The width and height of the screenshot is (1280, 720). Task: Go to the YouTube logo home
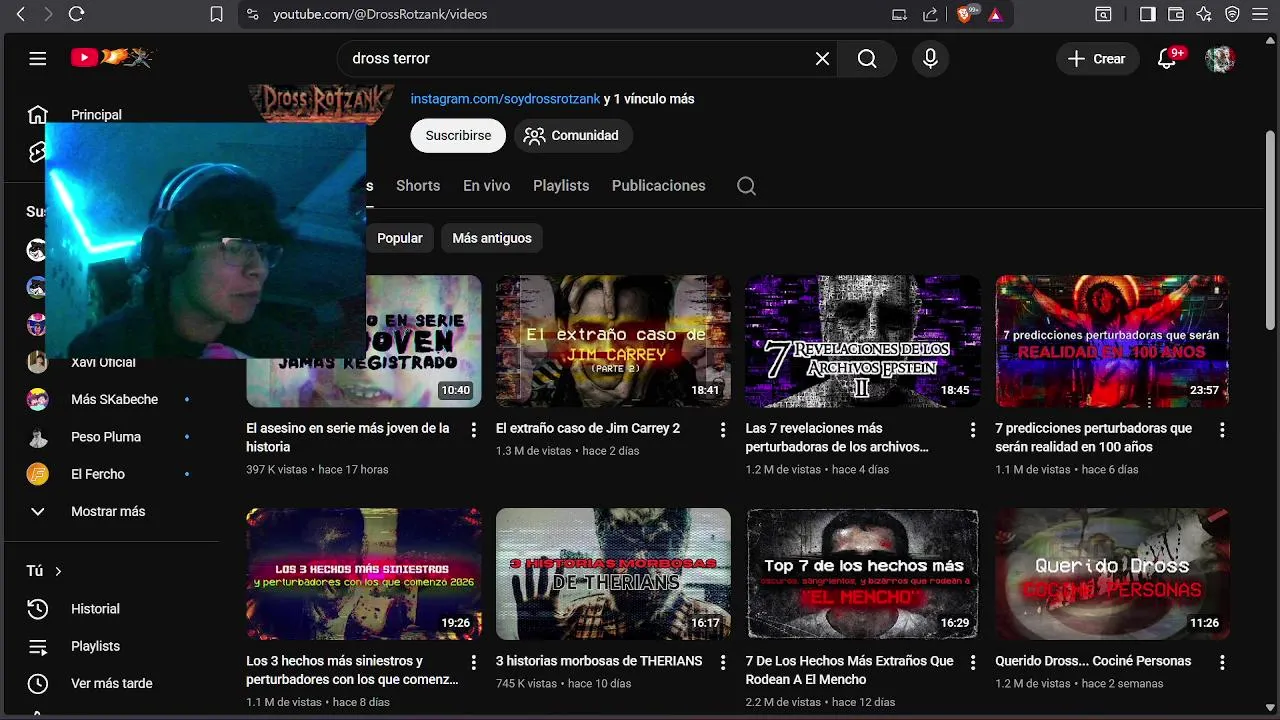coord(111,58)
